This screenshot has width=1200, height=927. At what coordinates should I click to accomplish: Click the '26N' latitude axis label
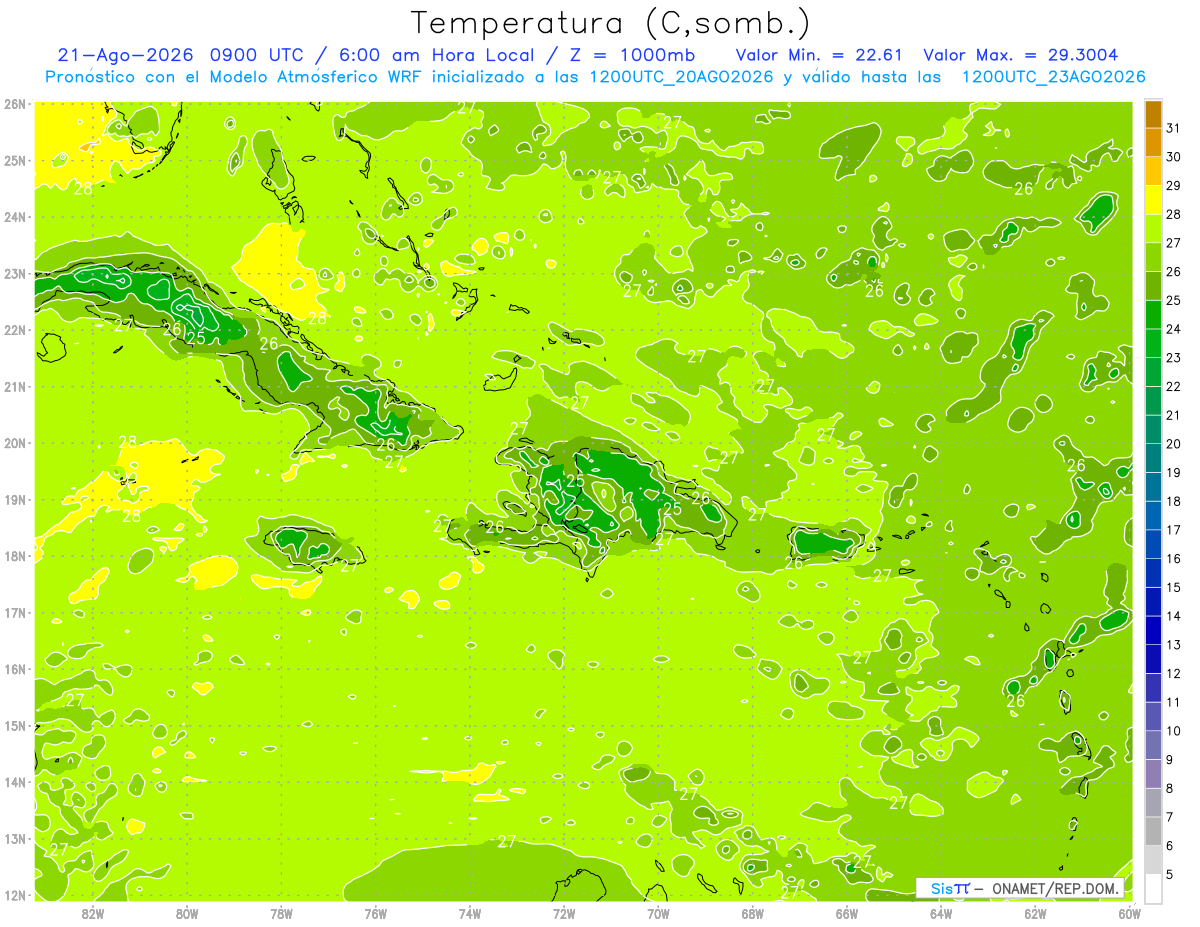15,104
